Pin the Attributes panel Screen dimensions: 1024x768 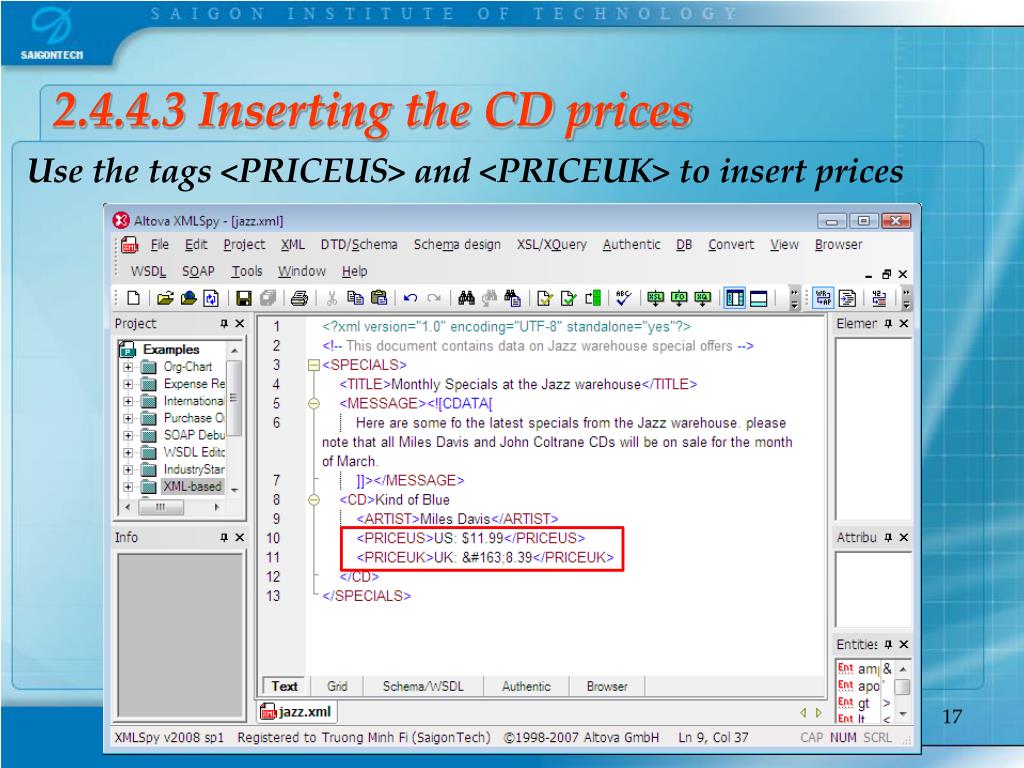888,537
